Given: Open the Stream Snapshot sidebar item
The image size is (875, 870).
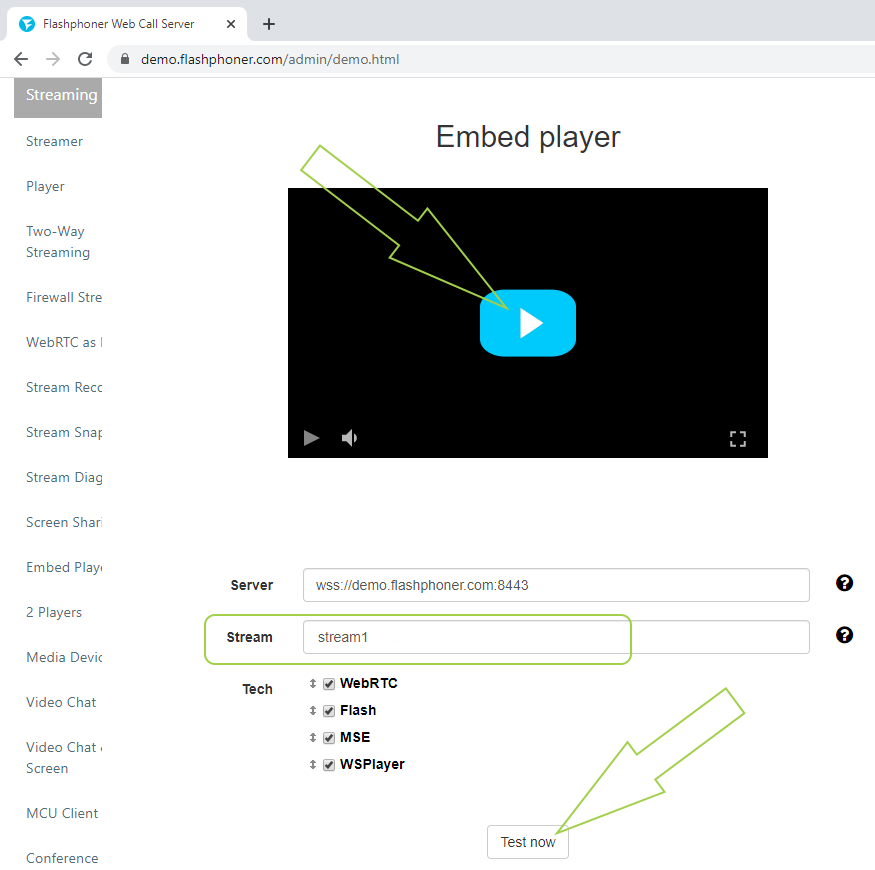Looking at the screenshot, I should point(64,432).
